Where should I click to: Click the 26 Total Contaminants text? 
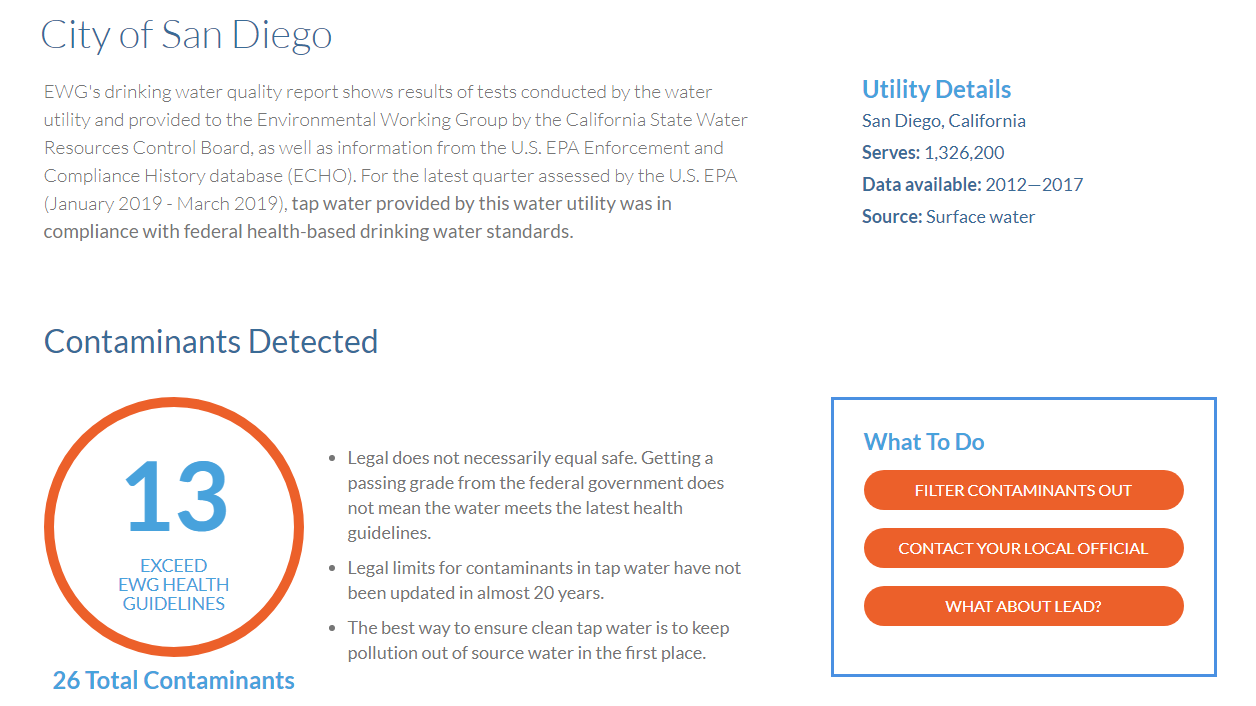(174, 681)
